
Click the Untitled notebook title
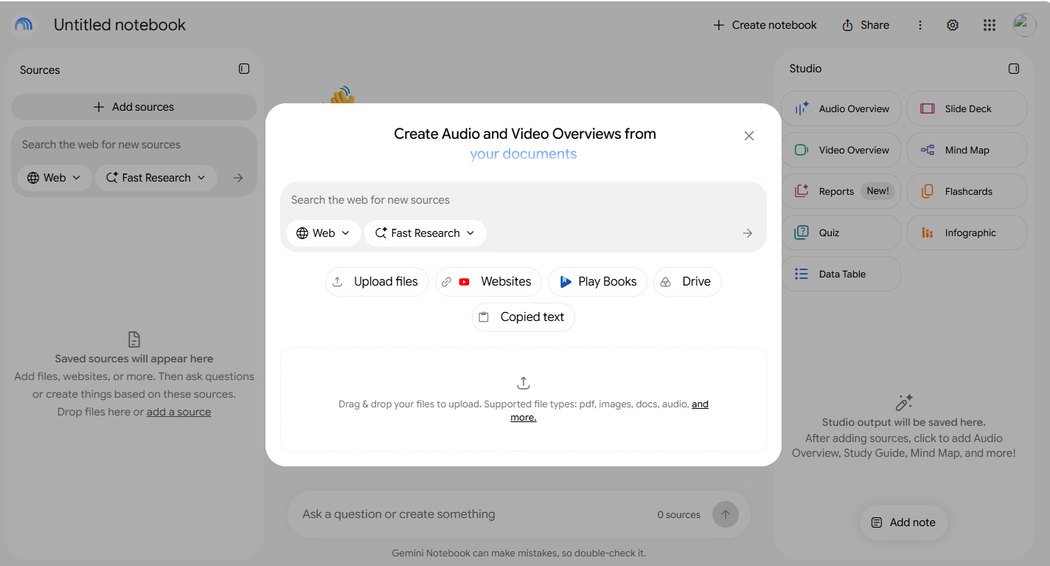click(120, 25)
